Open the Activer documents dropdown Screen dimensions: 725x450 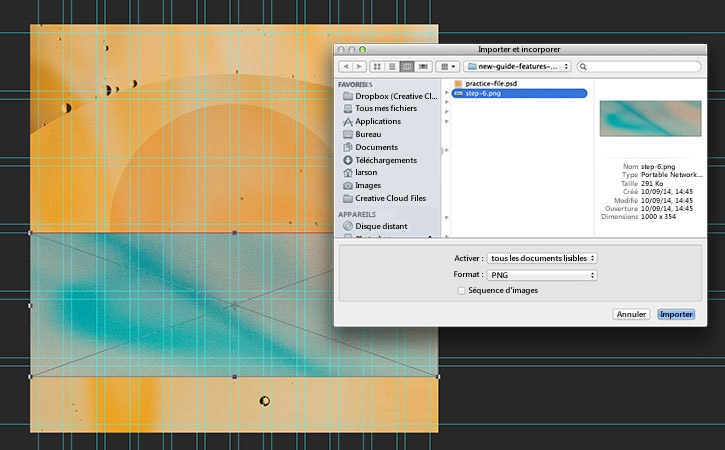[x=542, y=258]
